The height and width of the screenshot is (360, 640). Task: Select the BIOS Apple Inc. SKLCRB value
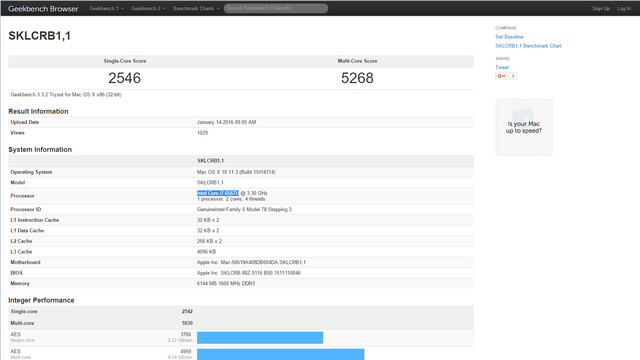point(249,273)
